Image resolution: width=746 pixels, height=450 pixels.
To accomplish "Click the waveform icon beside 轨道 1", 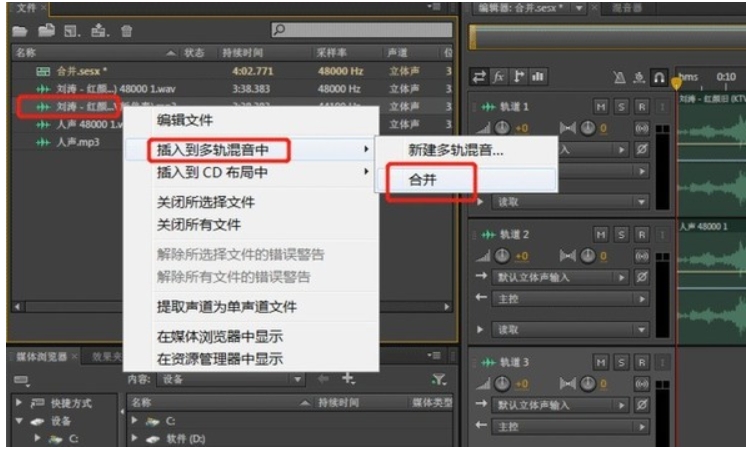I will pyautogui.click(x=489, y=107).
